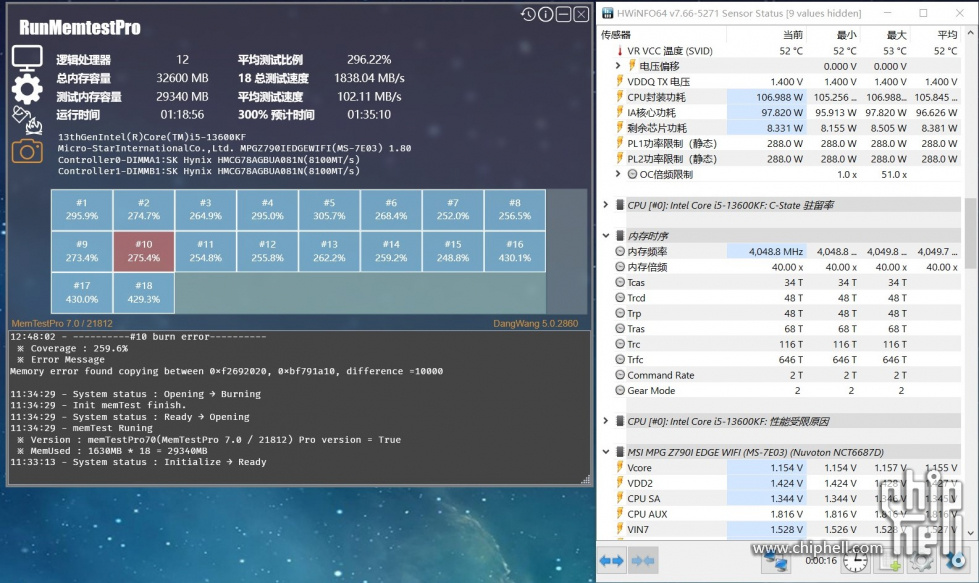The width and height of the screenshot is (979, 583).
Task: Take a screenshot with the orange camera icon
Action: [27, 151]
